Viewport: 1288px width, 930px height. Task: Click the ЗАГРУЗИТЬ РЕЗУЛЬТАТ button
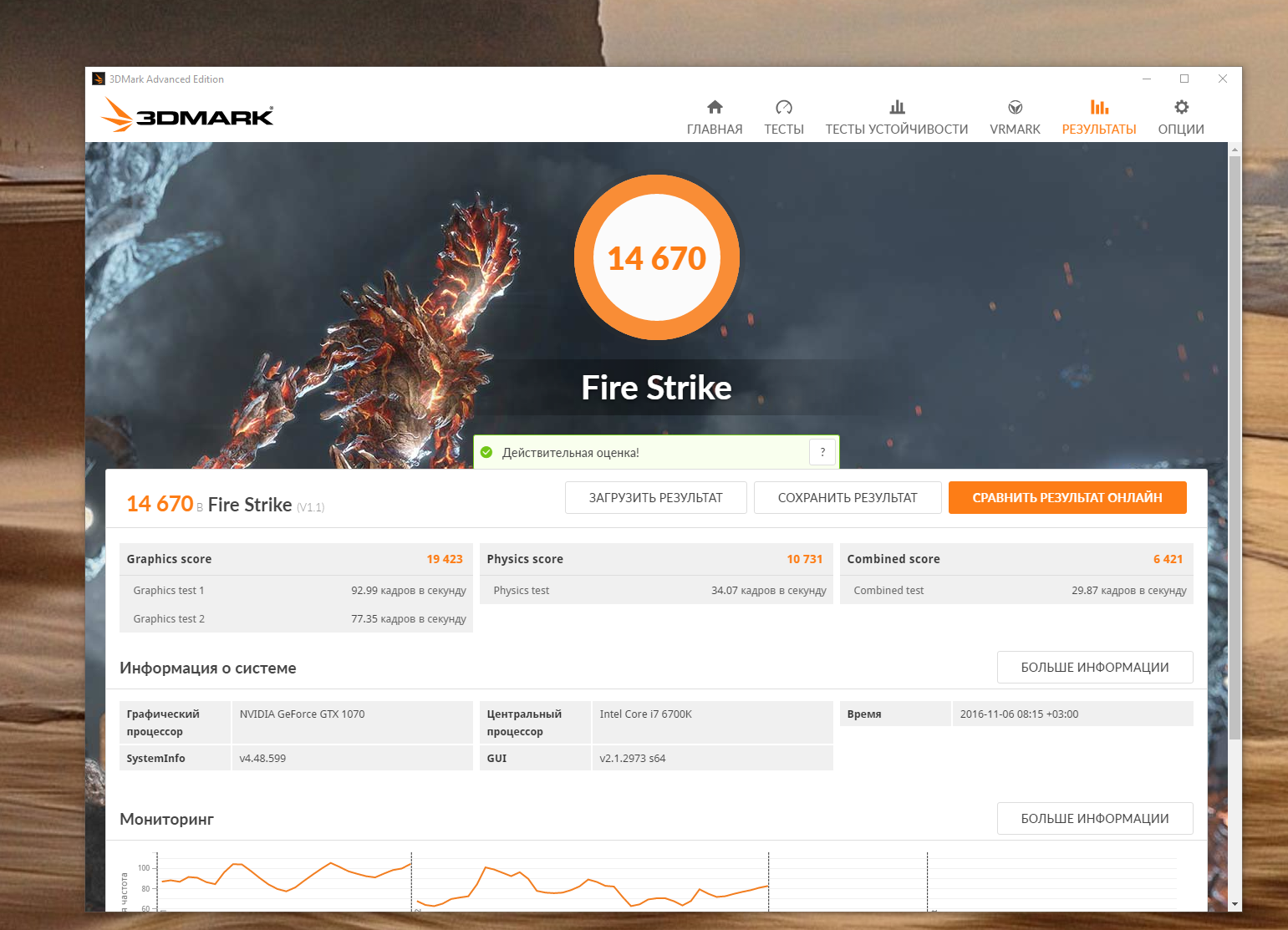656,497
